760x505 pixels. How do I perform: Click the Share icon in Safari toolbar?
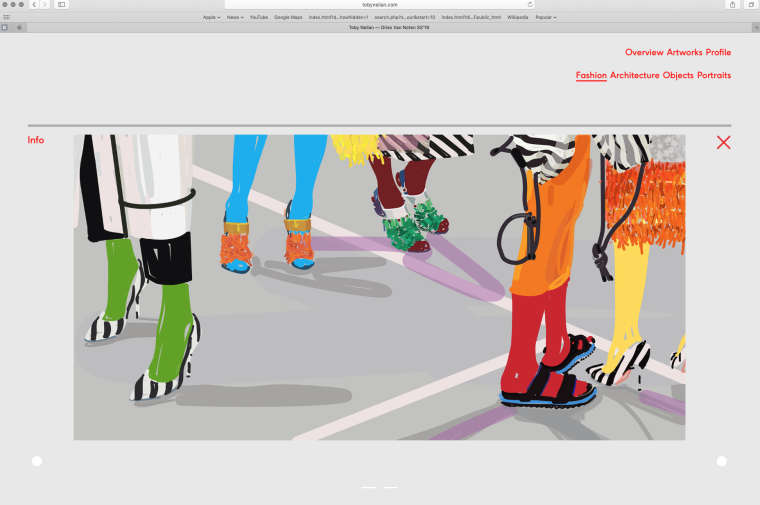tap(732, 5)
